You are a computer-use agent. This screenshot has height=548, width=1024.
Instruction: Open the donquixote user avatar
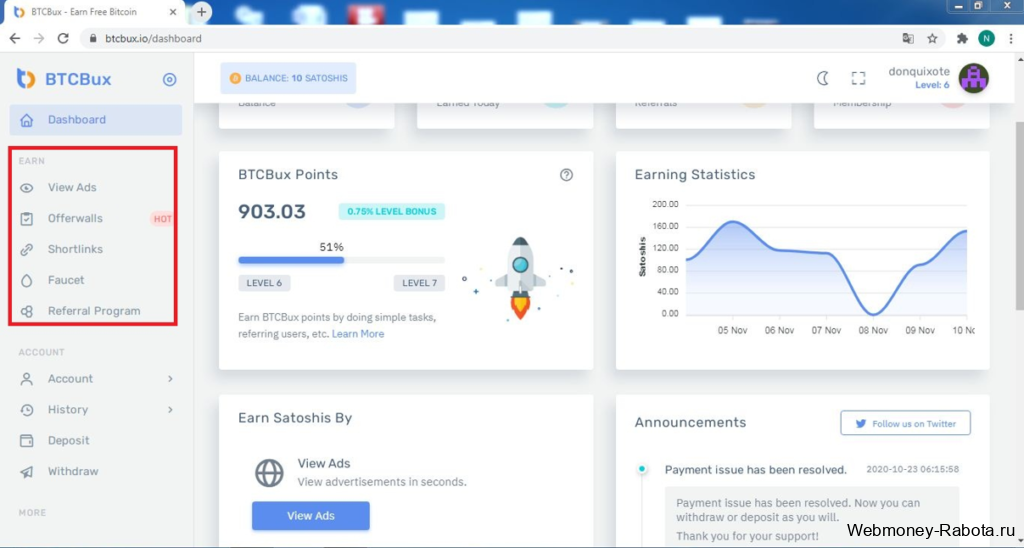click(973, 78)
